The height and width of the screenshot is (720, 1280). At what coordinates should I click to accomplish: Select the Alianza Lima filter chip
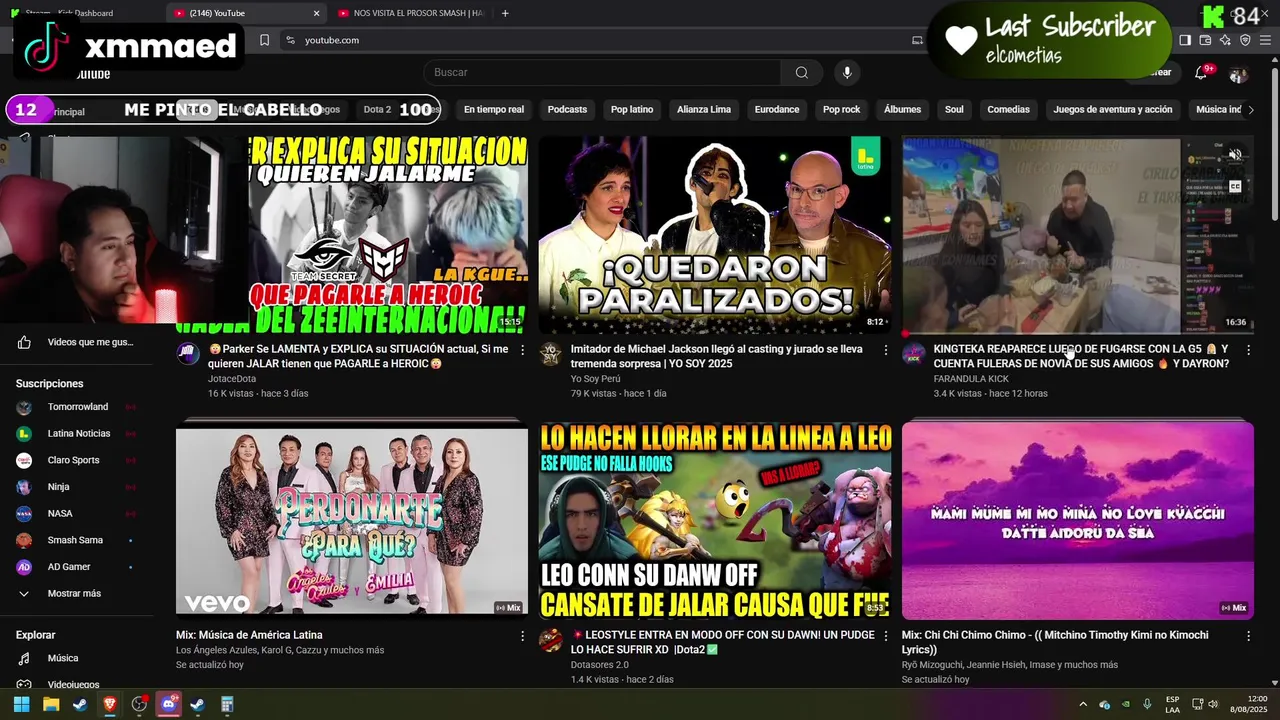[704, 109]
